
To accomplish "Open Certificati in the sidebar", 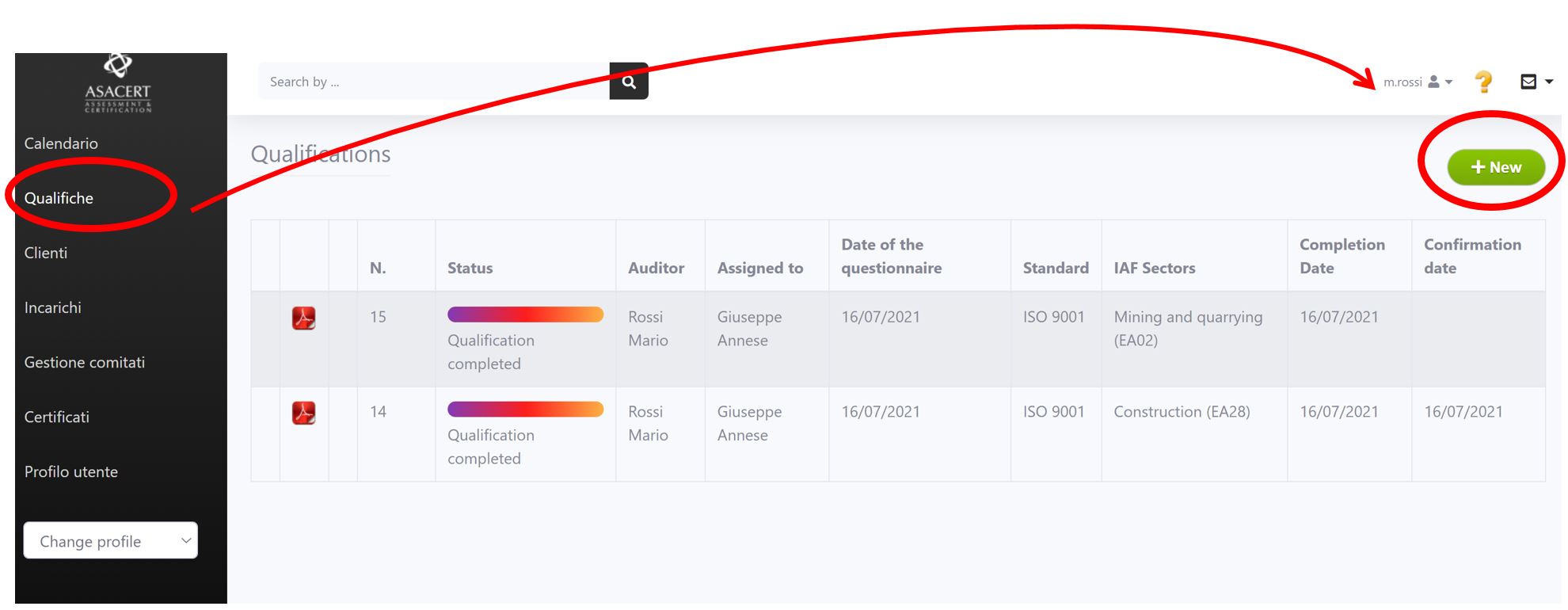I will [x=57, y=417].
